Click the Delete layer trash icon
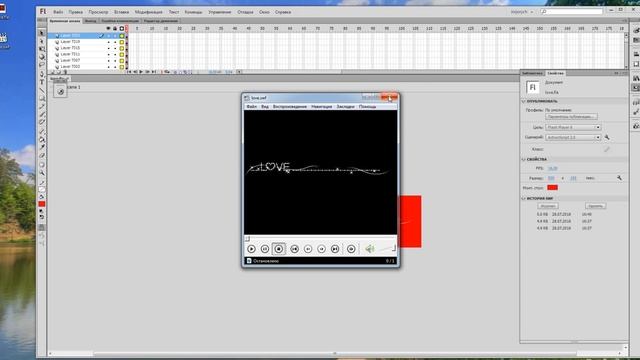Viewport: 640px width, 360px height. pos(65,72)
